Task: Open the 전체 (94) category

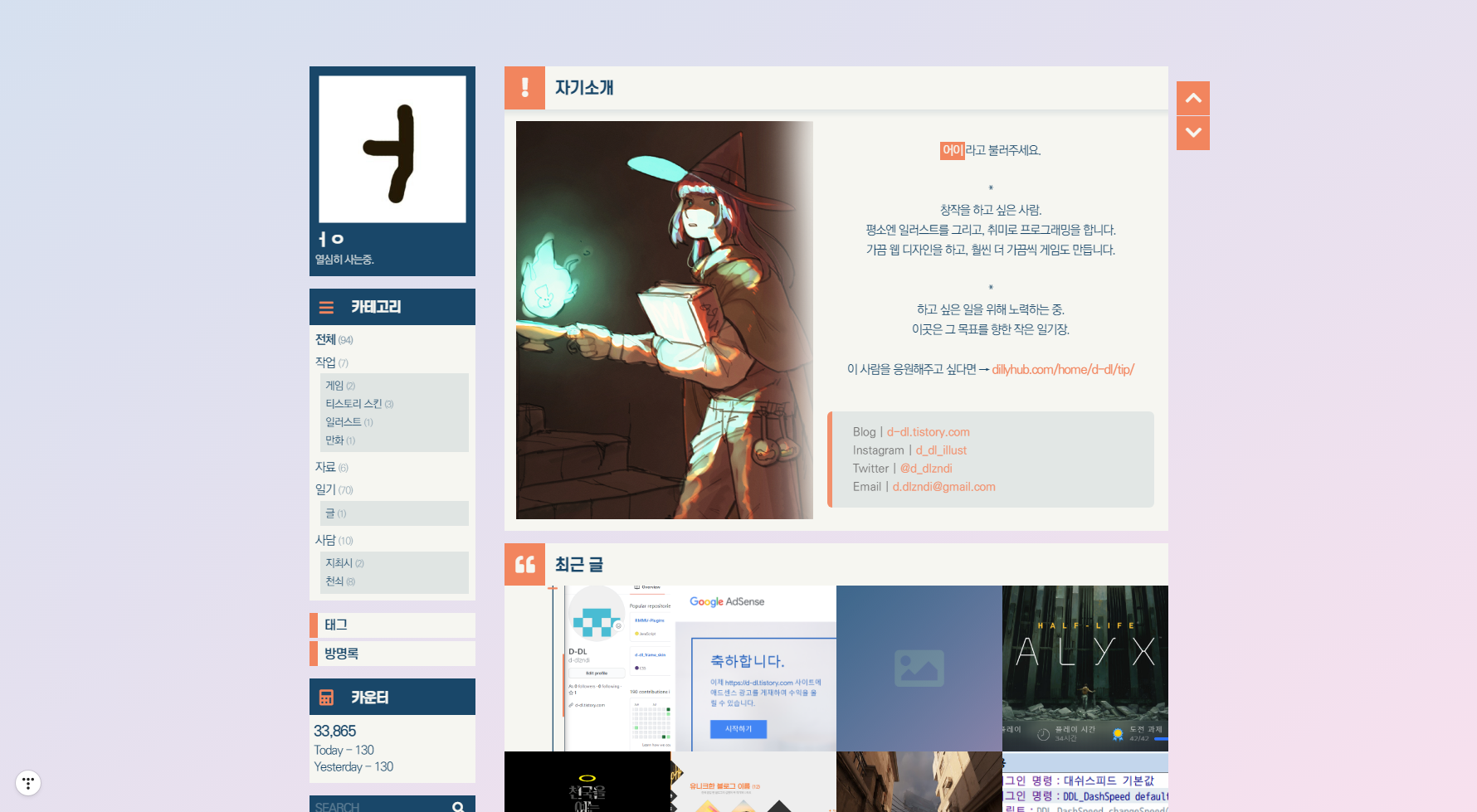Action: point(334,340)
